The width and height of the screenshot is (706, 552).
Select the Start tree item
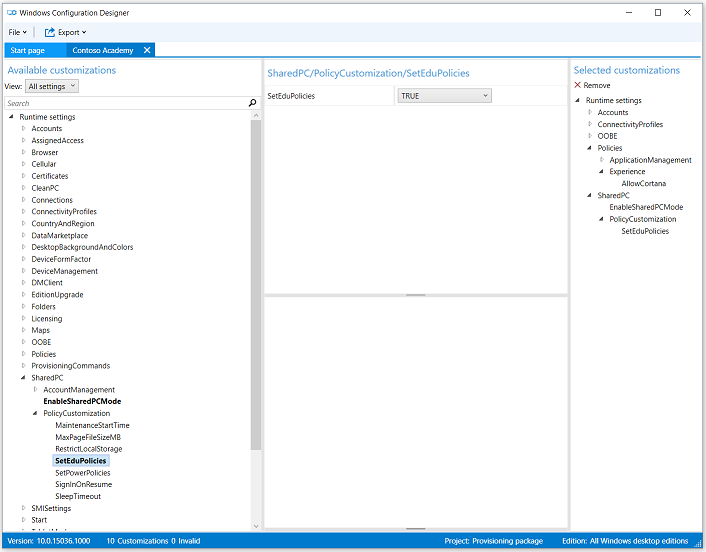39,520
